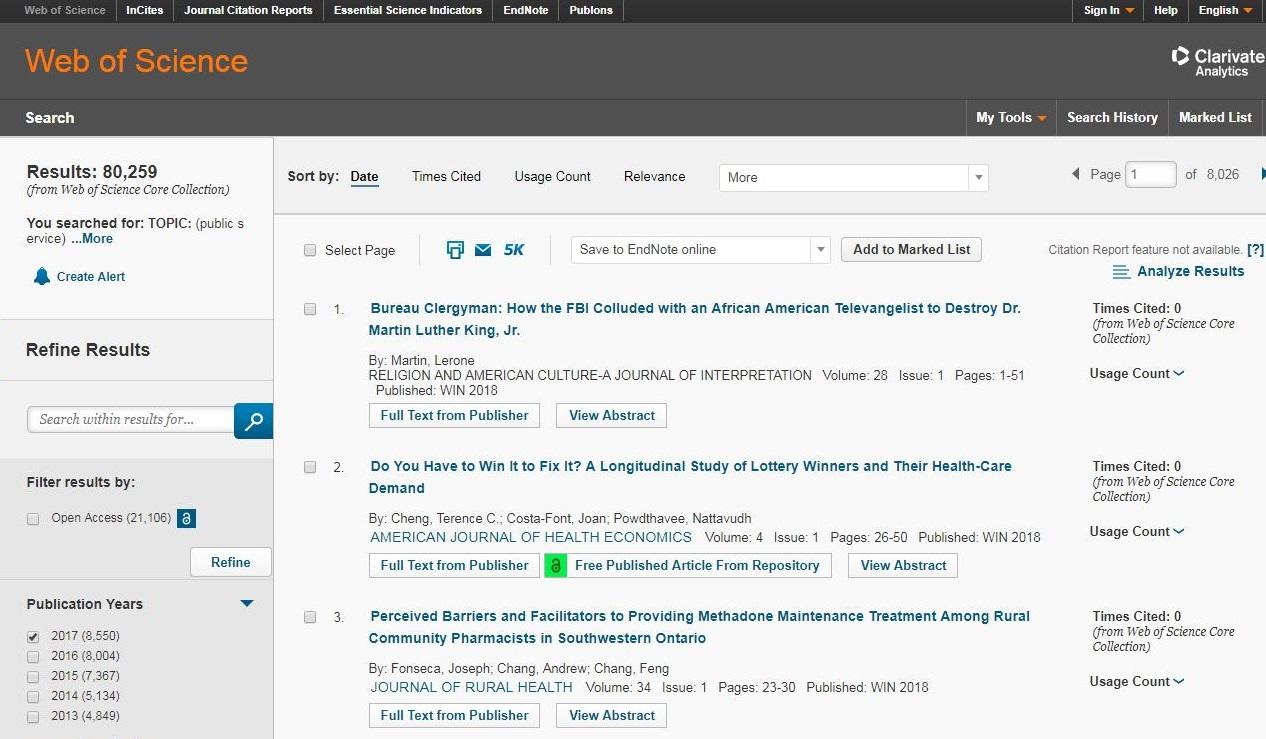
Task: Click the Create Alert bell icon
Action: tap(41, 276)
